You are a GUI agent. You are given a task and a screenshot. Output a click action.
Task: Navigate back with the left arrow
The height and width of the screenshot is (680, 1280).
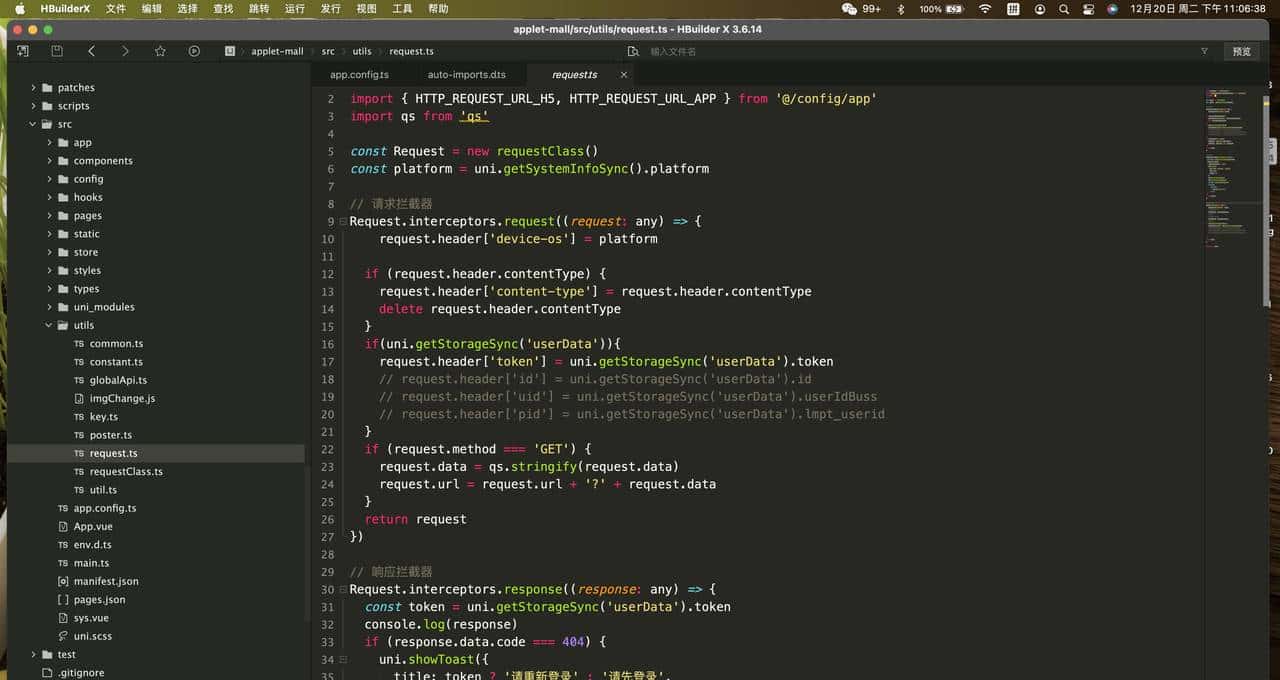[x=91, y=51]
